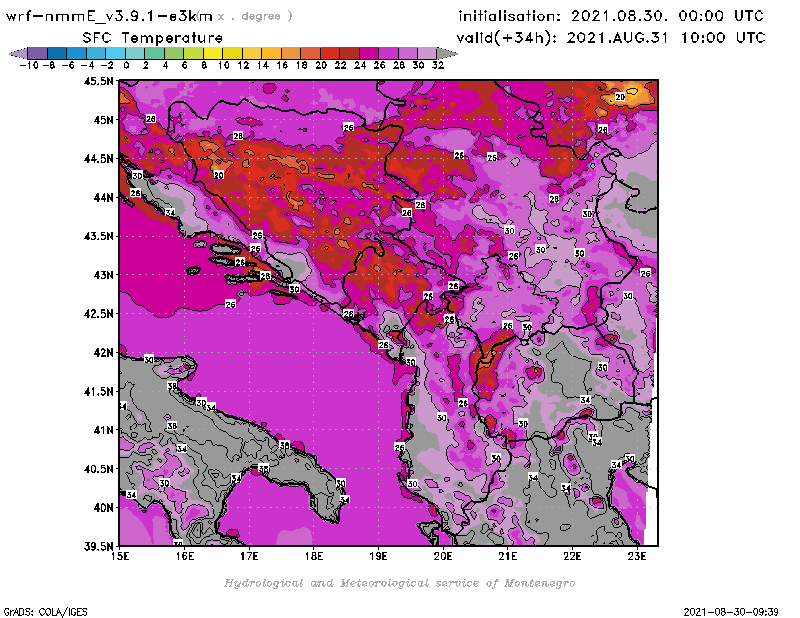Click the latitude axis label '45N'
Viewport: 800px width, 618px height.
click(x=104, y=120)
